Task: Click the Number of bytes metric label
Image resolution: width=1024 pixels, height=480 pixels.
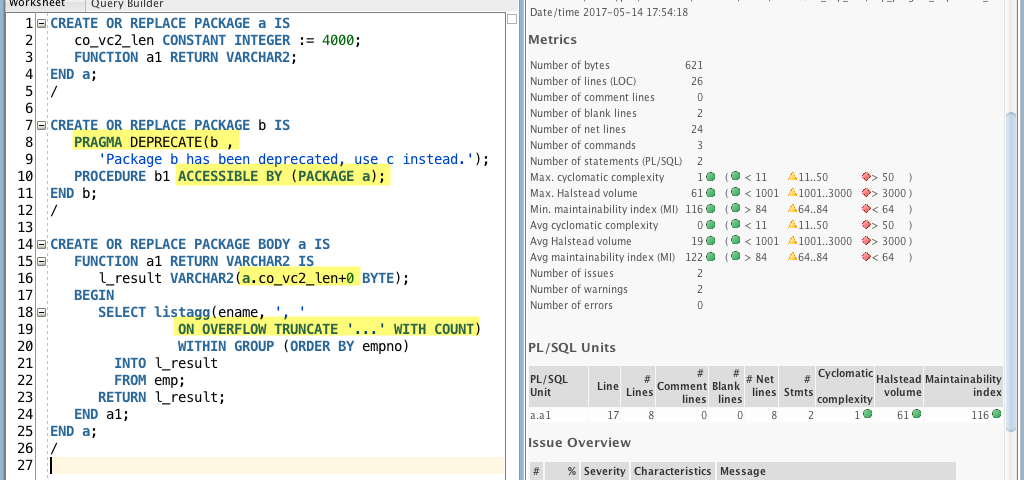Action: (569, 65)
